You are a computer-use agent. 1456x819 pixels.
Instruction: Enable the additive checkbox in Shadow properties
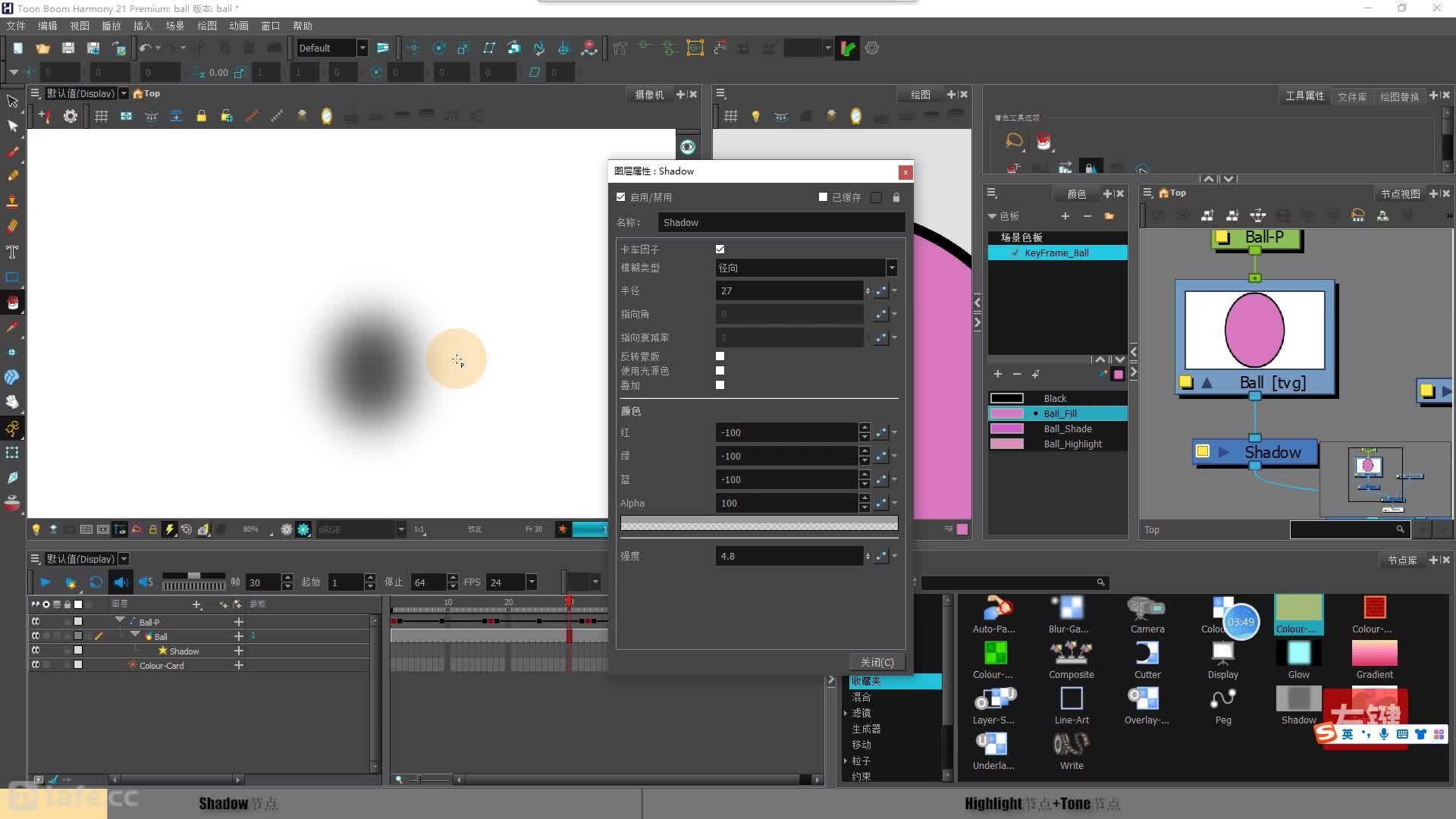point(720,385)
